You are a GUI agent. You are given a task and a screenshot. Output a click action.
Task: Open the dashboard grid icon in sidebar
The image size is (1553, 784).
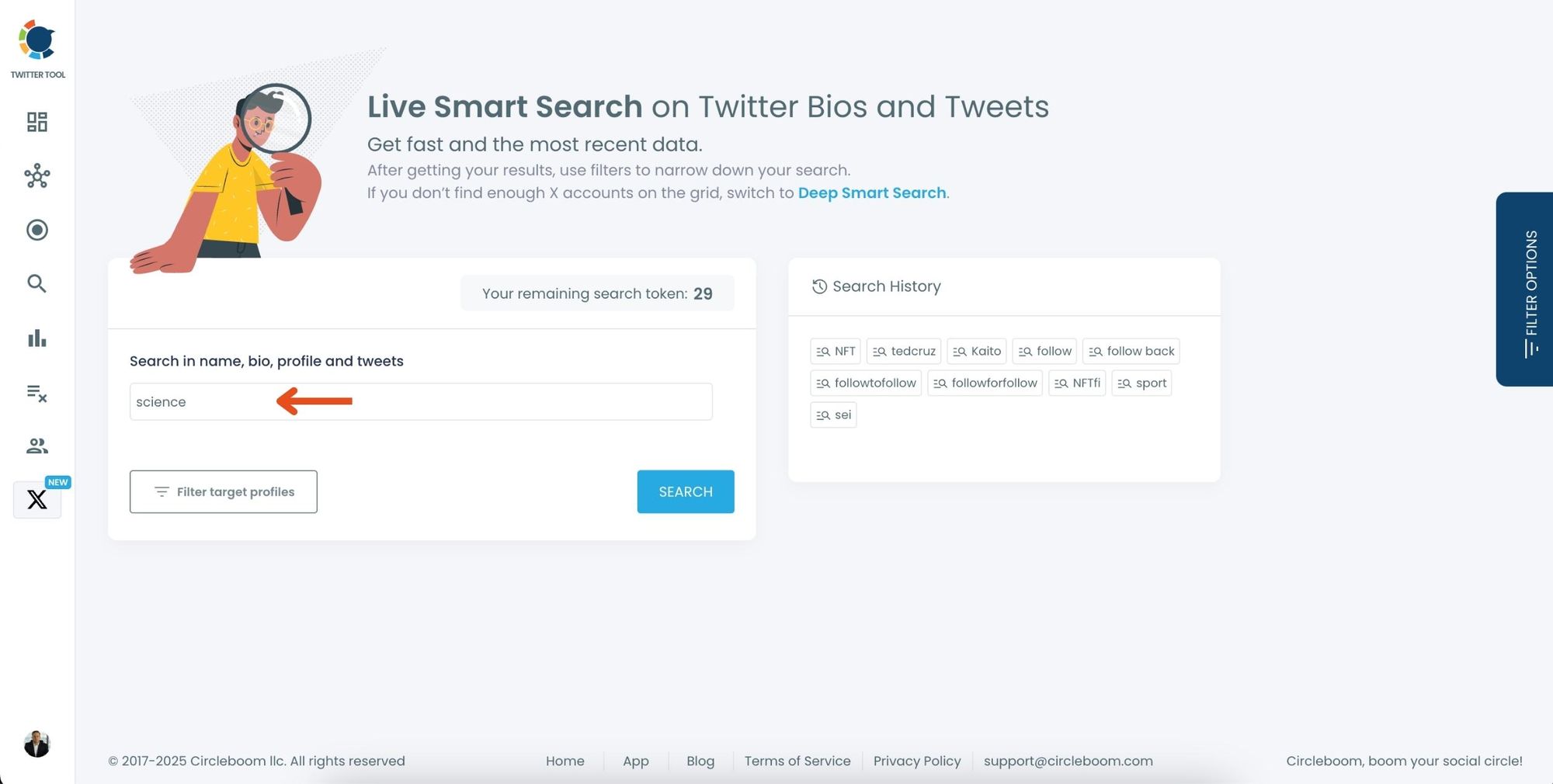click(x=36, y=122)
